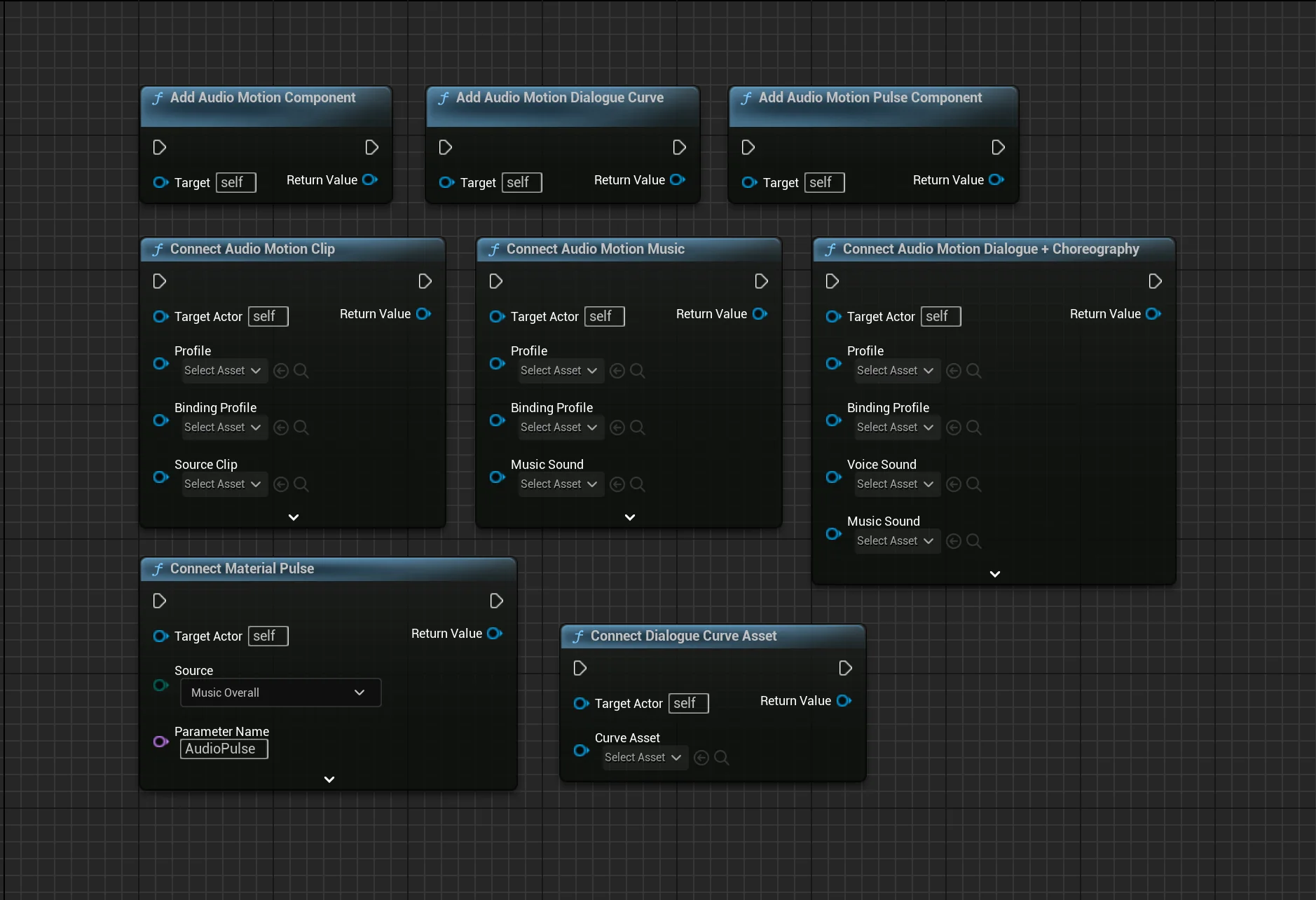Image resolution: width=1316 pixels, height=900 pixels.
Task: Open Curve Asset Select Asset dropdown
Action: click(x=645, y=757)
